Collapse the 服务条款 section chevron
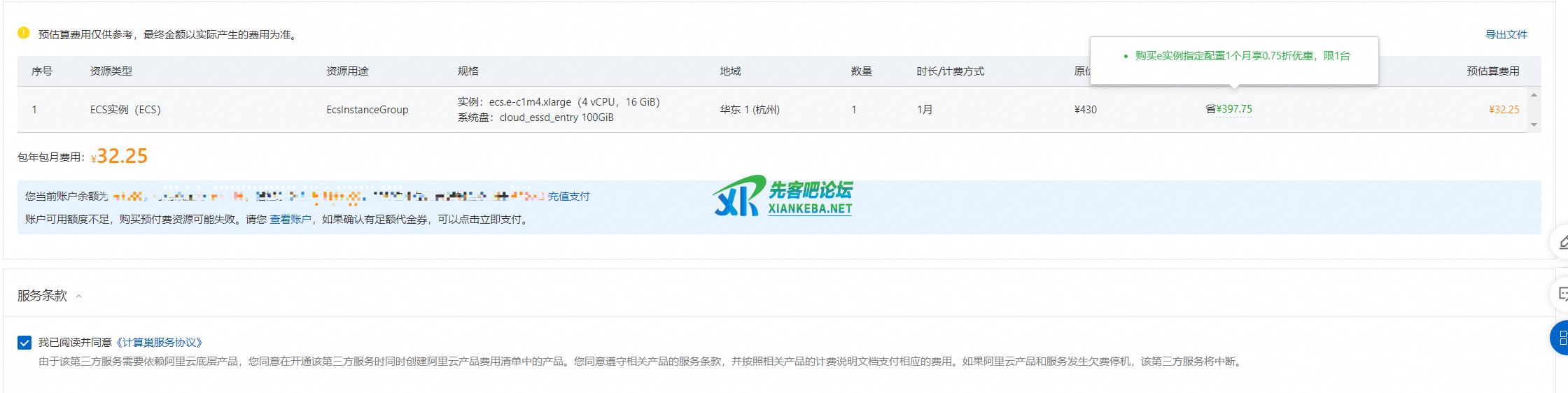 tap(78, 296)
